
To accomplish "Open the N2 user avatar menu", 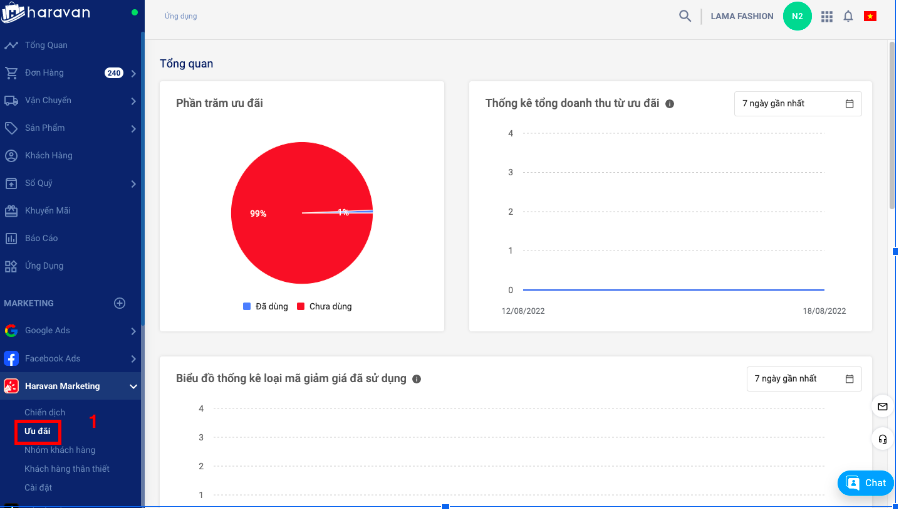I will pyautogui.click(x=797, y=16).
